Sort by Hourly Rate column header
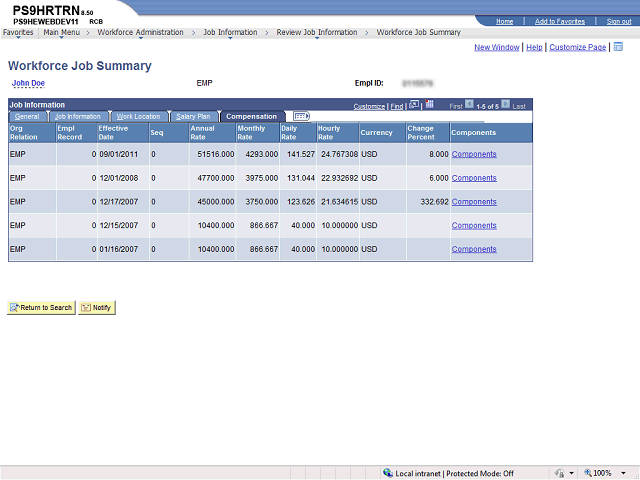640x480 pixels. [x=329, y=133]
